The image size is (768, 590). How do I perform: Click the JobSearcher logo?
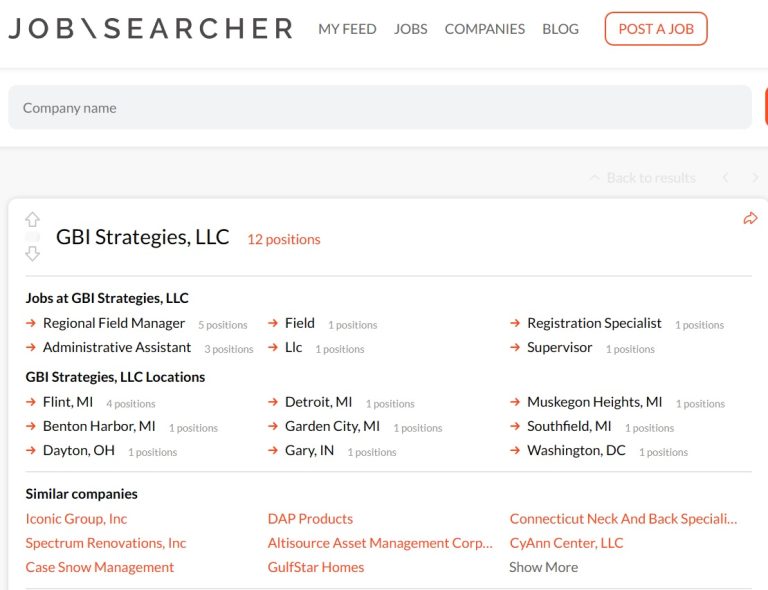click(x=151, y=28)
